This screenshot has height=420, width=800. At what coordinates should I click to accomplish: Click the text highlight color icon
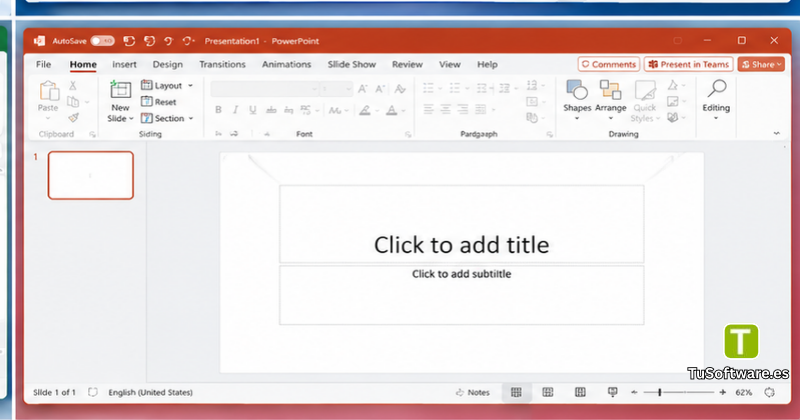tap(365, 110)
